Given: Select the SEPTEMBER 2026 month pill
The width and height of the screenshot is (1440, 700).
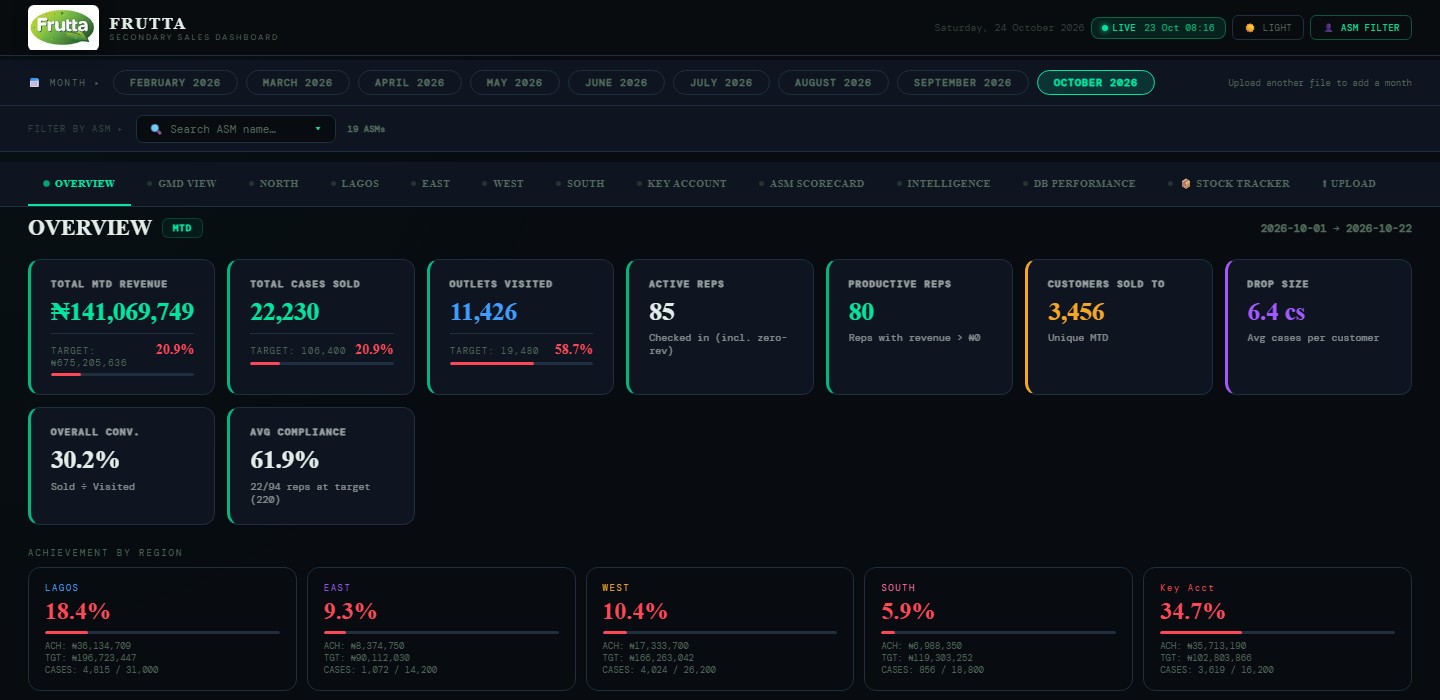Looking at the screenshot, I should [x=962, y=83].
